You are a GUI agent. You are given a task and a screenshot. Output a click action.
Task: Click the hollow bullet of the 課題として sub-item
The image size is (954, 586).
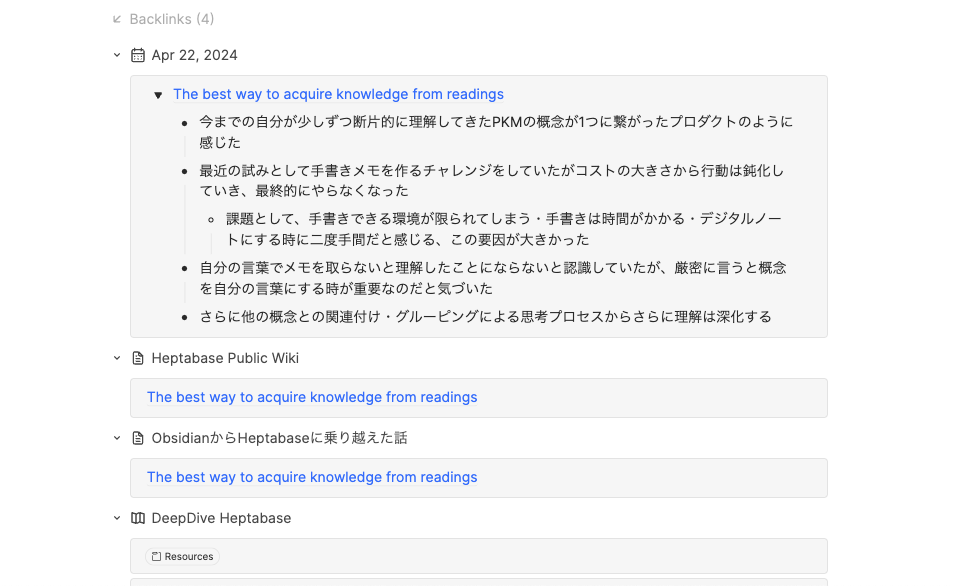(x=211, y=218)
